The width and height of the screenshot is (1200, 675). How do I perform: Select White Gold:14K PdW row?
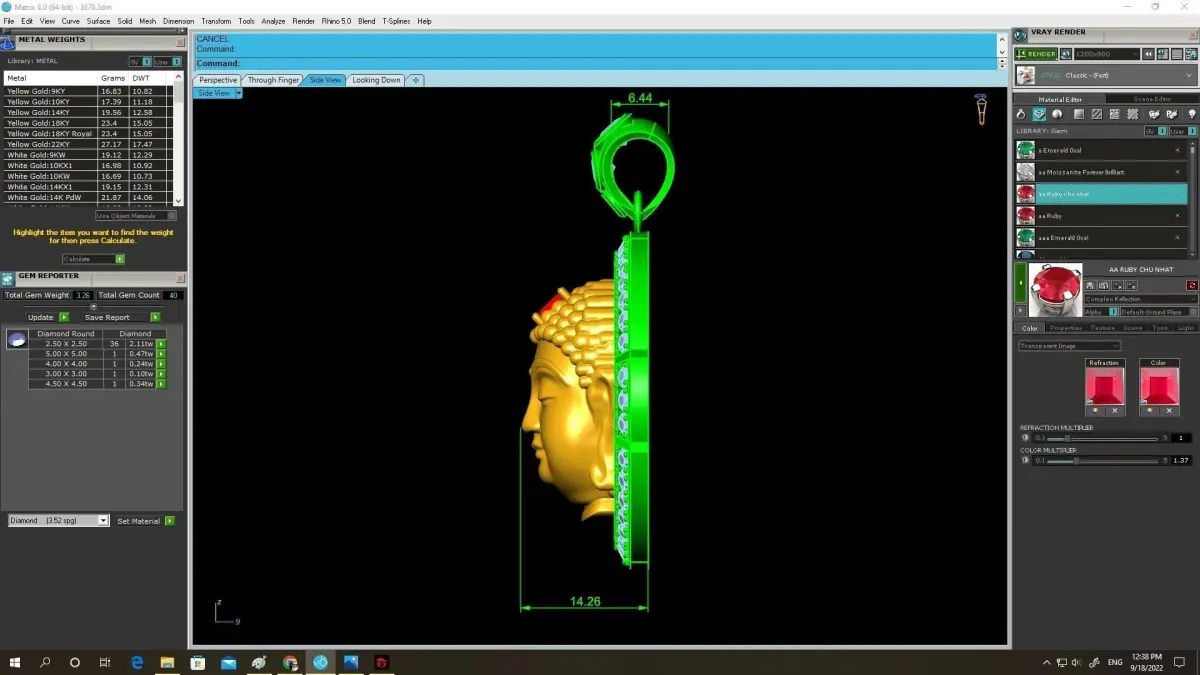click(x=88, y=198)
